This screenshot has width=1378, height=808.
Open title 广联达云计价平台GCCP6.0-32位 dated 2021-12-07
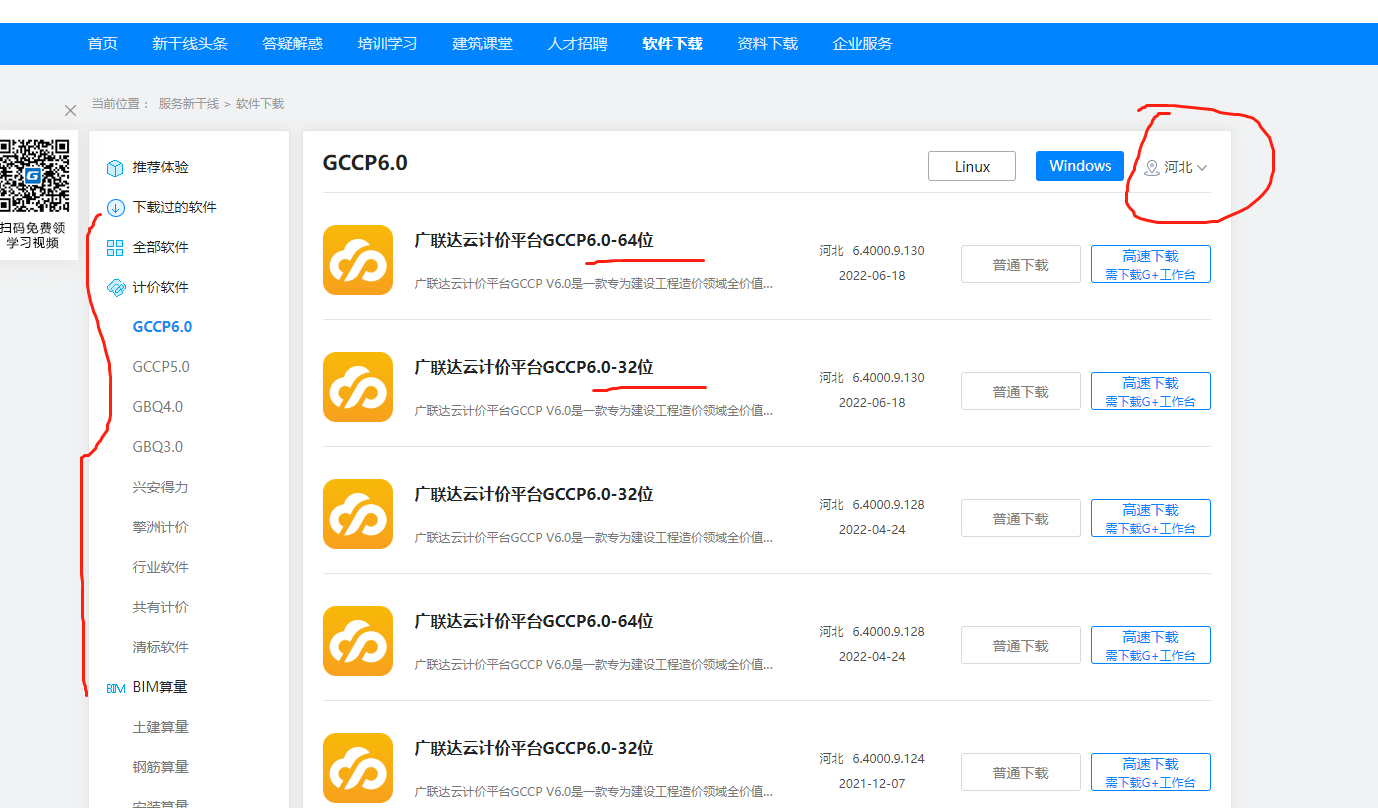click(534, 748)
